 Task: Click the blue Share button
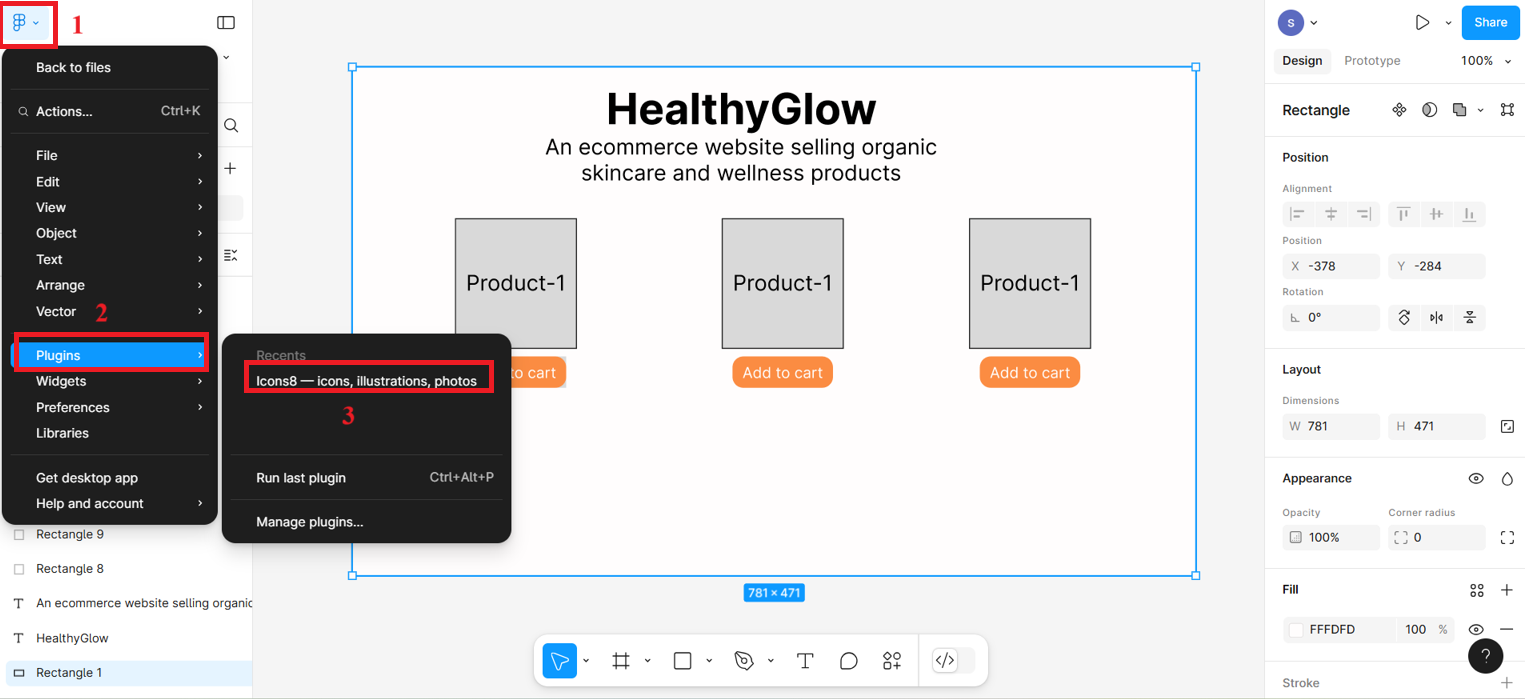pyautogui.click(x=1490, y=22)
